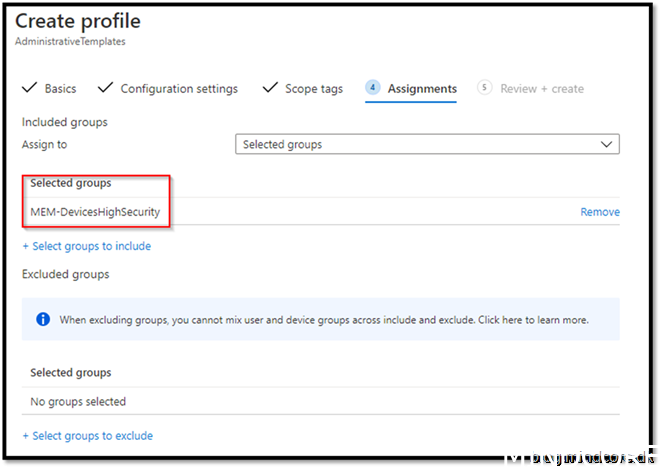Click the step 4 circle icon
This screenshot has width=661, height=468.
tap(372, 88)
